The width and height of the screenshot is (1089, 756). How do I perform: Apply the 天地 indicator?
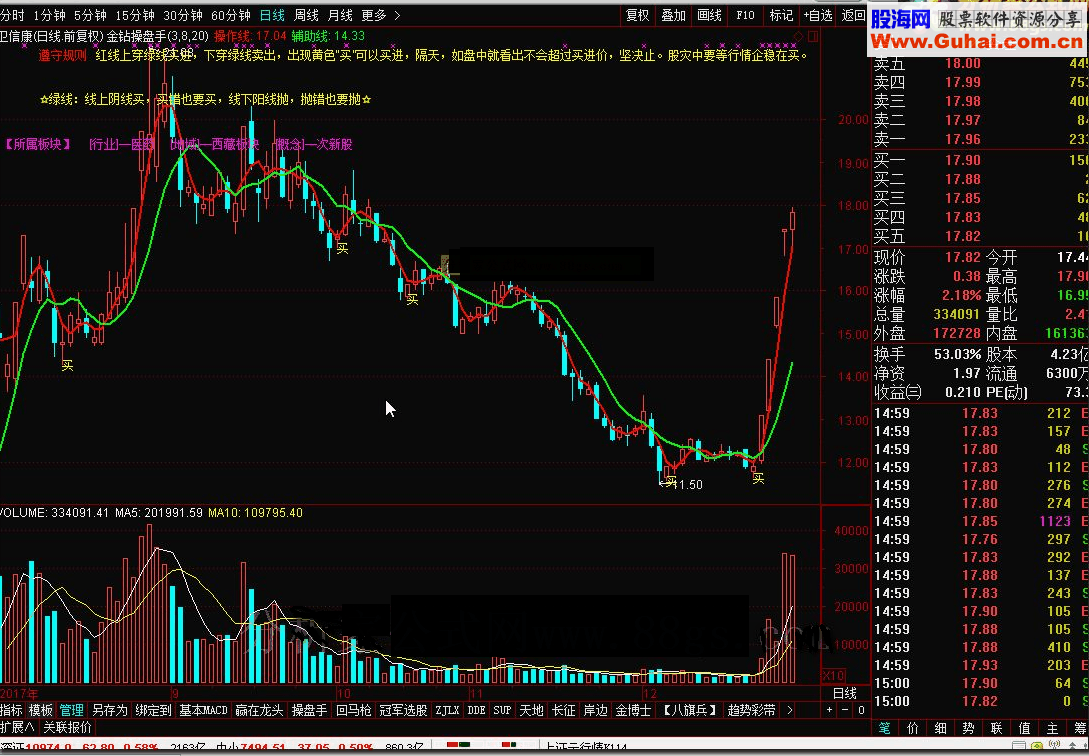[x=531, y=710]
